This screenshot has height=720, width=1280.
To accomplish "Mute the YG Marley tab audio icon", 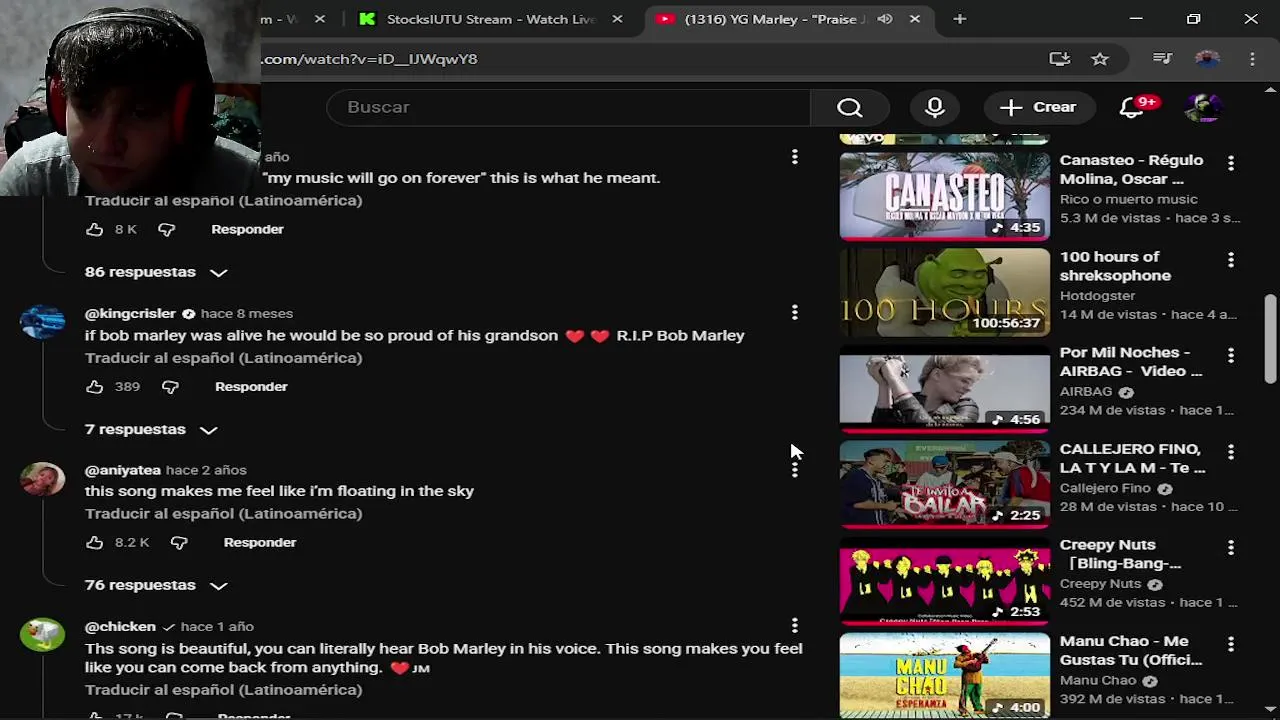I will point(885,19).
